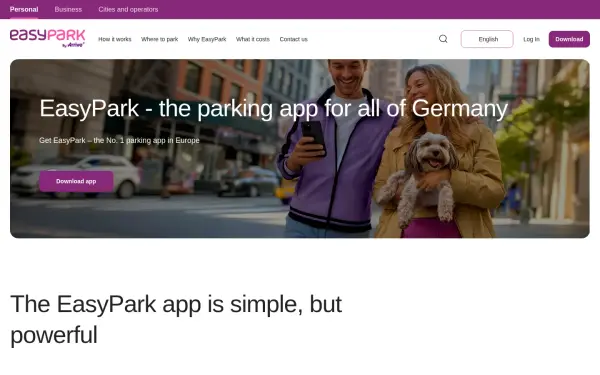Open the Where to park menu
600x375 pixels.
160,39
